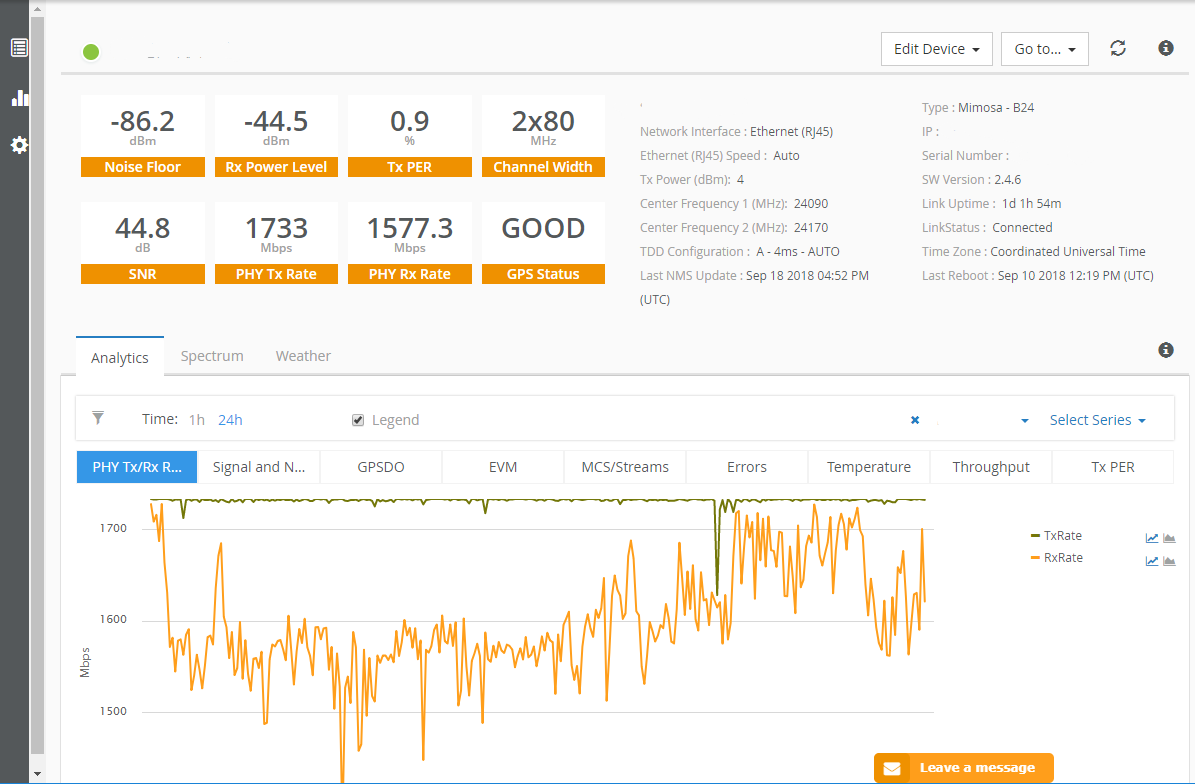
Task: Switch RxRate to area chart icon
Action: (x=1169, y=561)
